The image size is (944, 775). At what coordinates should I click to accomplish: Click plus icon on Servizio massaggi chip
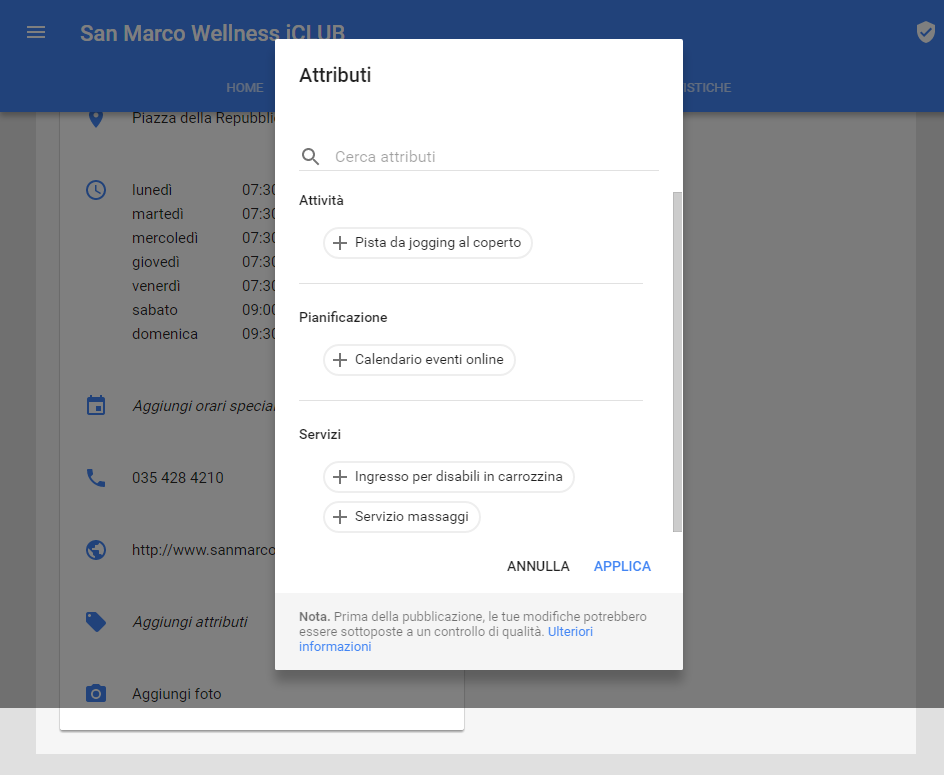point(340,517)
